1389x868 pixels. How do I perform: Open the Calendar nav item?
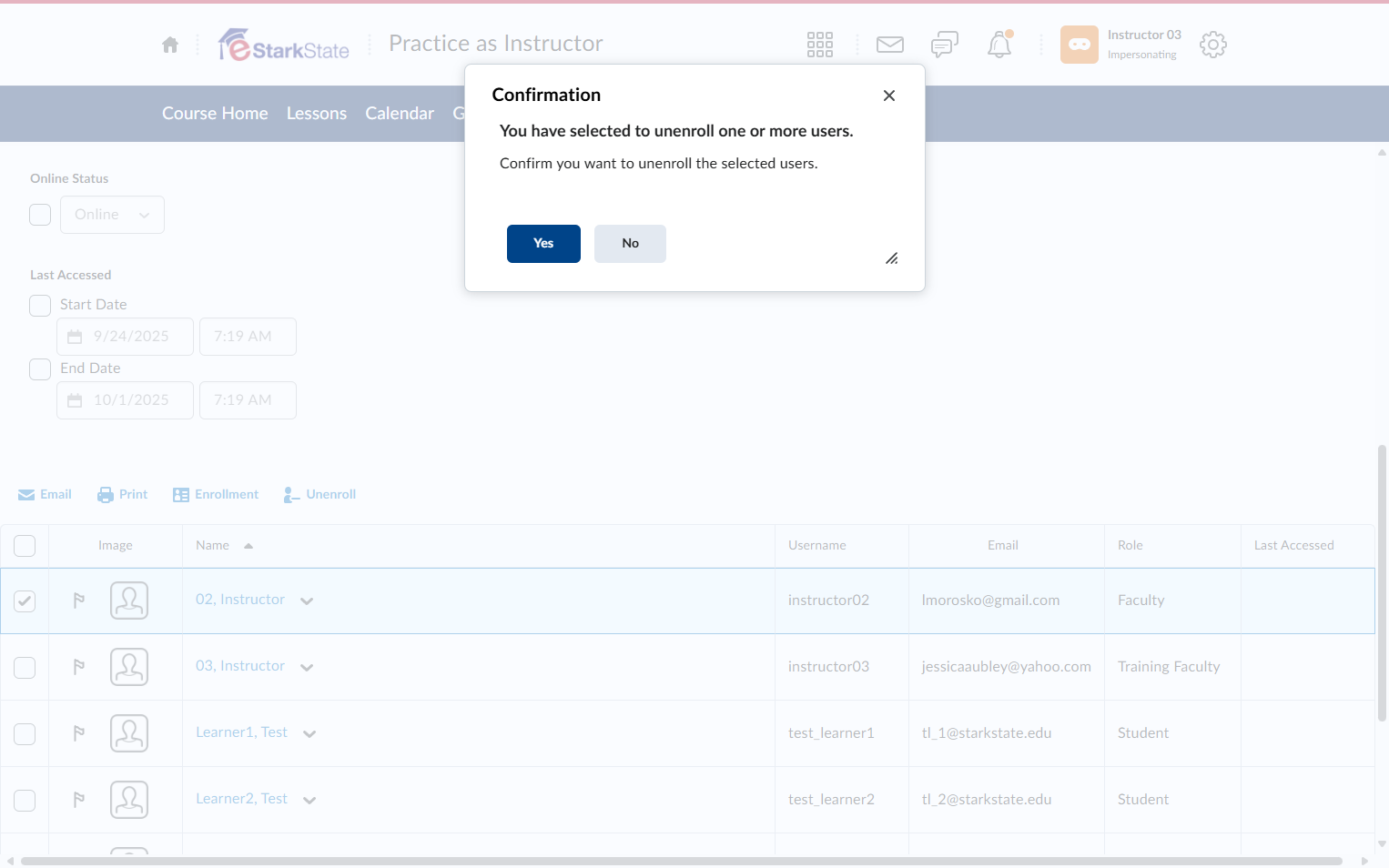pos(400,114)
